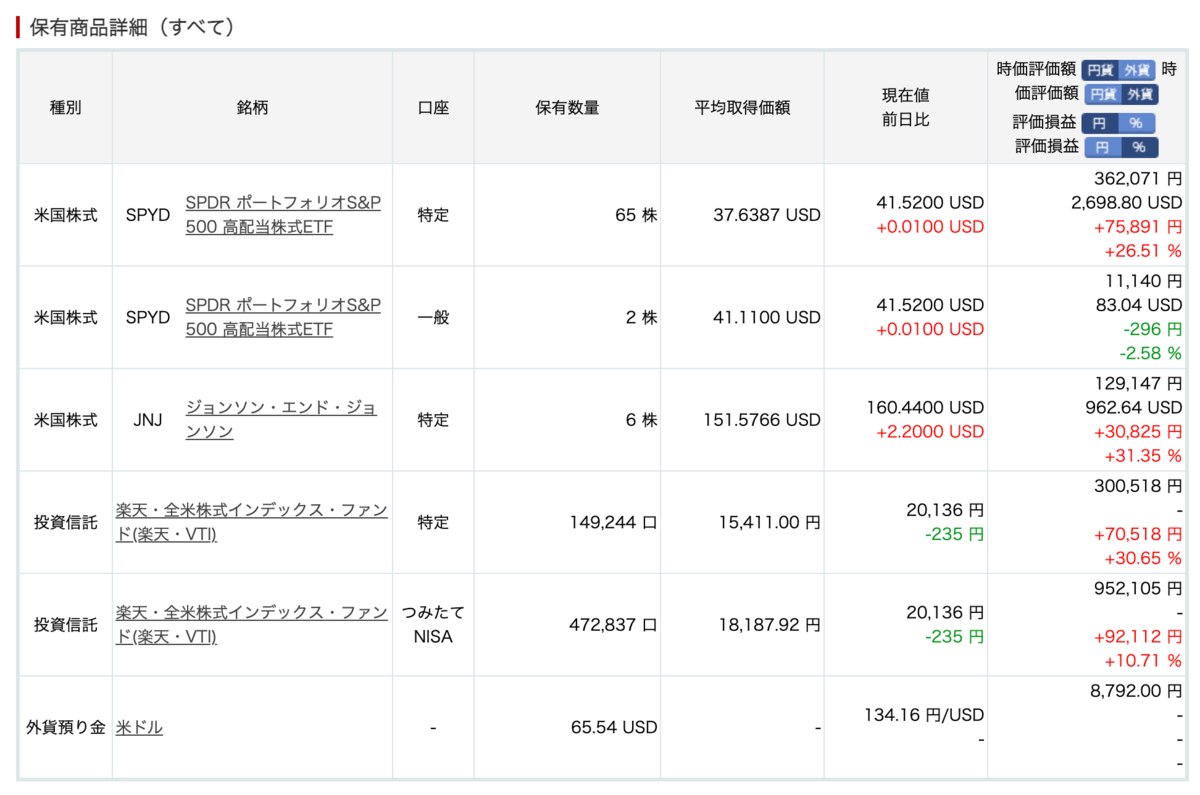Click the +10.71 % gain figure
The image size is (1200, 795).
1143,661
